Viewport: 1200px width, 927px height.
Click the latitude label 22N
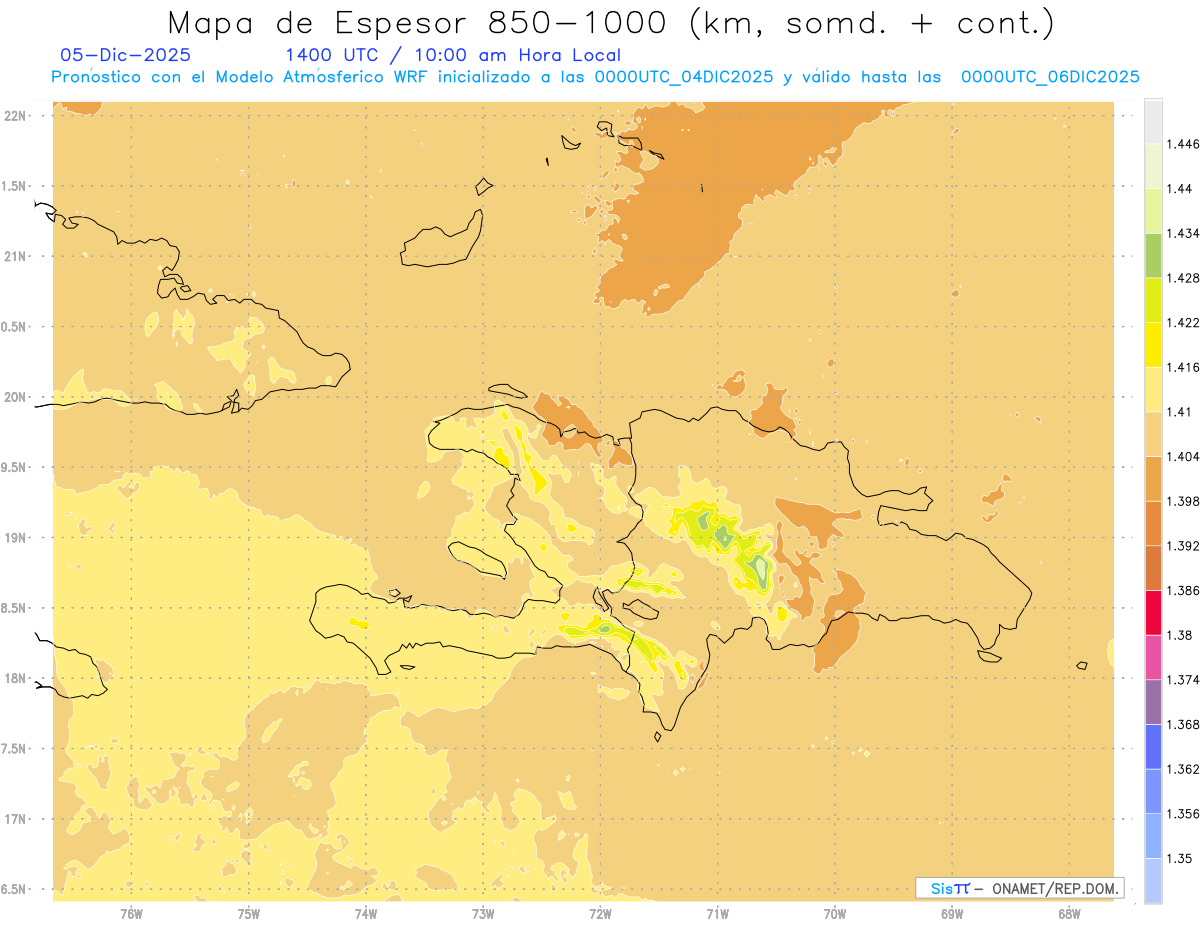coord(16,116)
